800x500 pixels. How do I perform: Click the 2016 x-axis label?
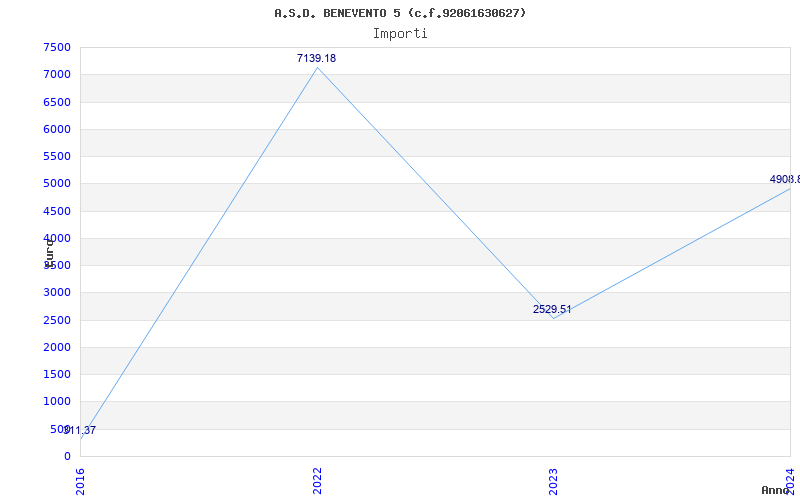80,481
